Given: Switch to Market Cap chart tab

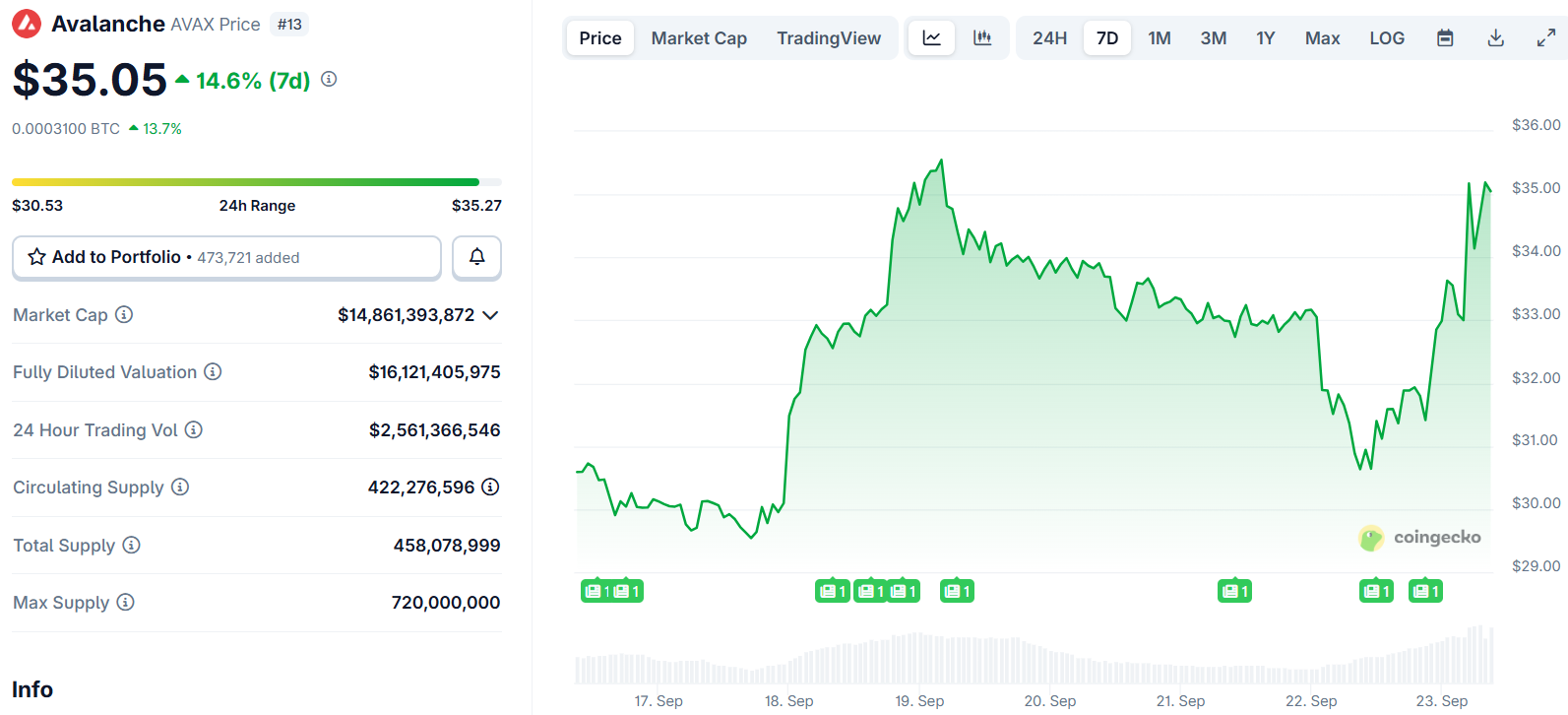Looking at the screenshot, I should coord(699,38).
